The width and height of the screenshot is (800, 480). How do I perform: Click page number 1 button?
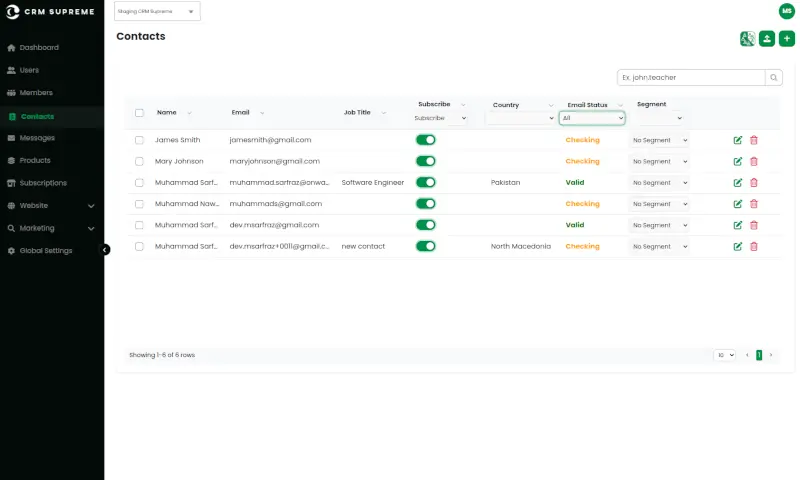[x=759, y=355]
